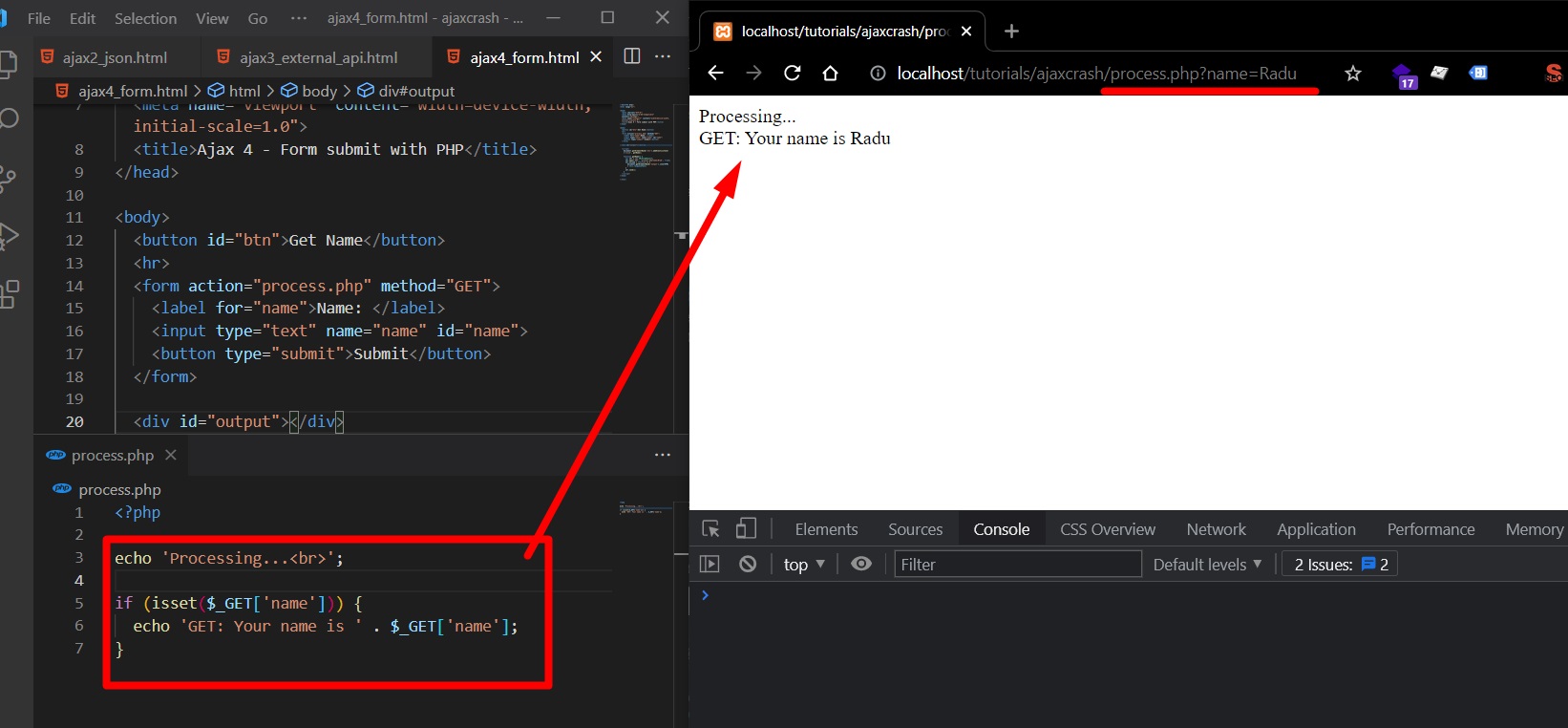Click the browser address bar URL
Image resolution: width=1568 pixels, height=728 pixels.
(1096, 74)
